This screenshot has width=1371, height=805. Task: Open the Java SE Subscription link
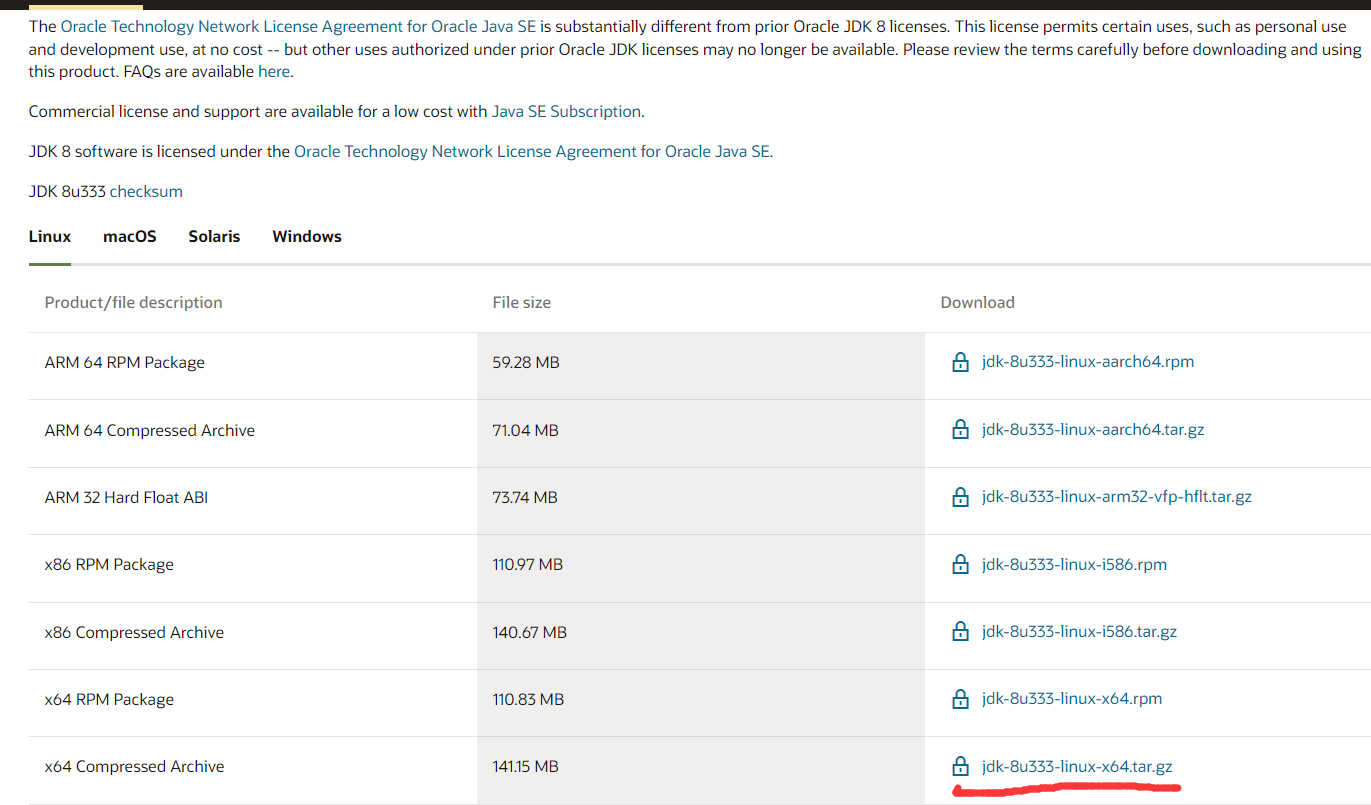[566, 112]
